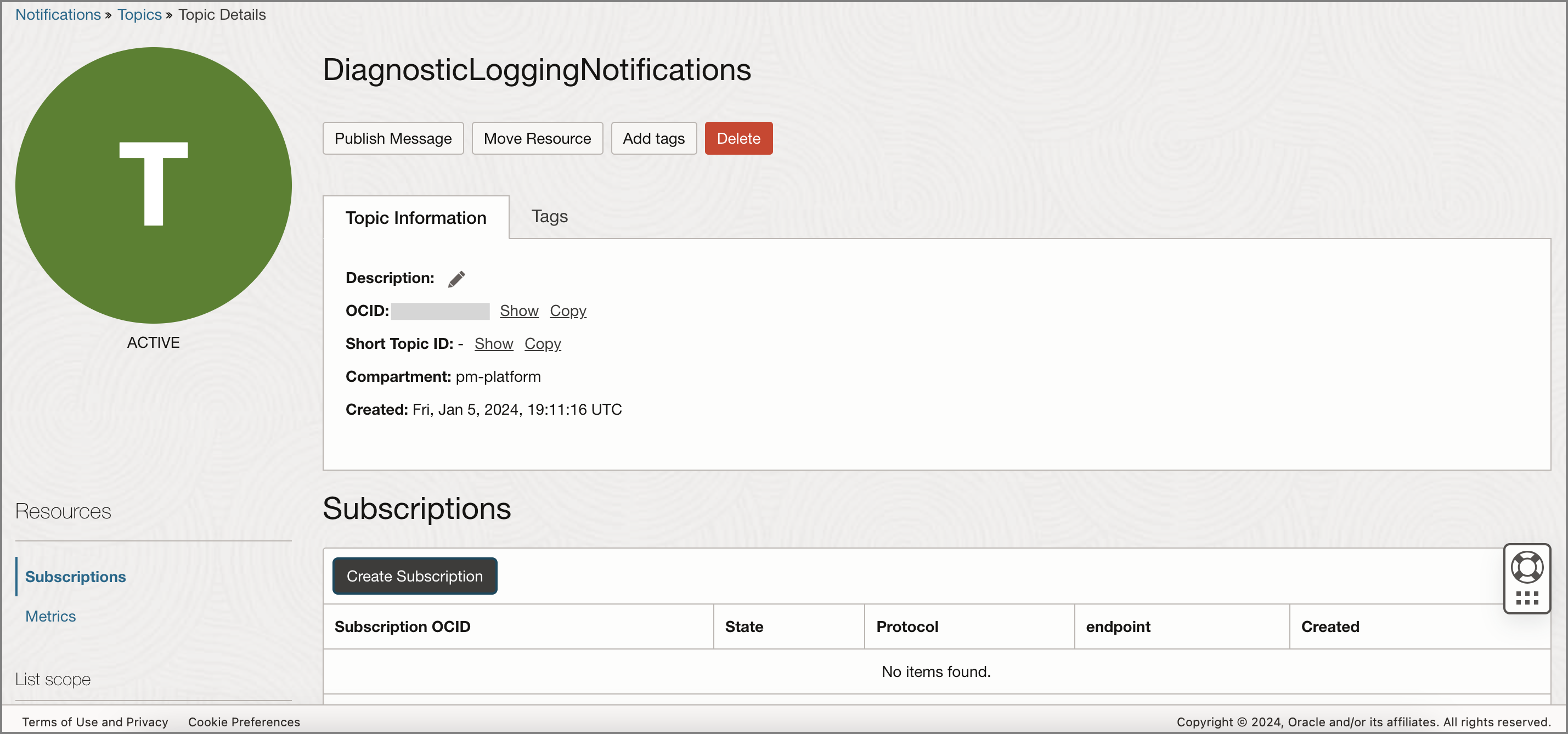
Task: Copy the OCID value
Action: (567, 310)
